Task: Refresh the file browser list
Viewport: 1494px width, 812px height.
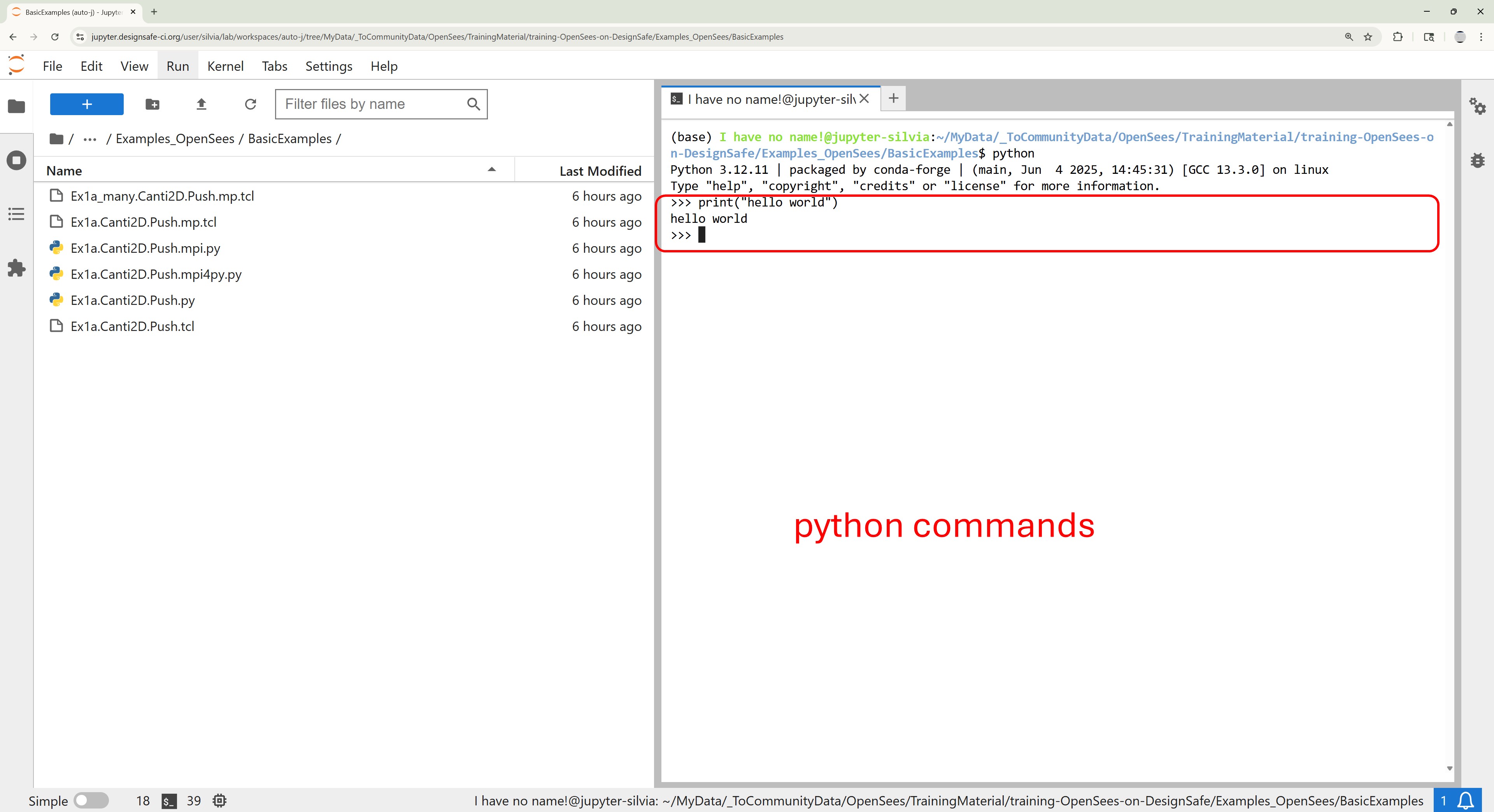Action: [250, 104]
